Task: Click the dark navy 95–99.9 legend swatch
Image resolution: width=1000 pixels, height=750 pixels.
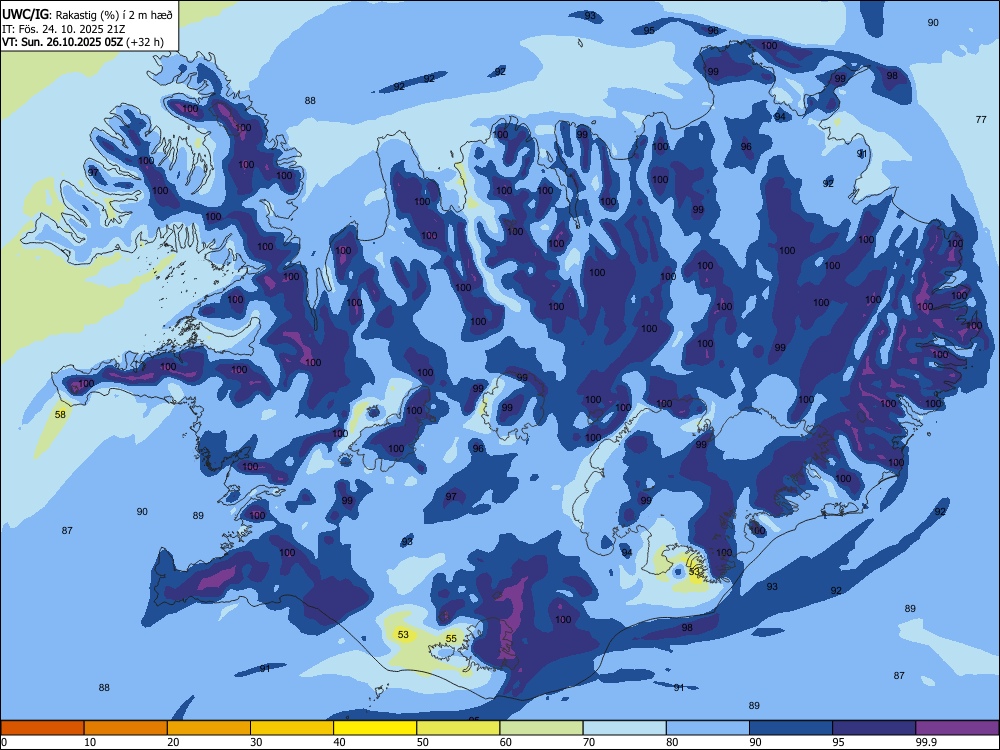Action: 874,728
